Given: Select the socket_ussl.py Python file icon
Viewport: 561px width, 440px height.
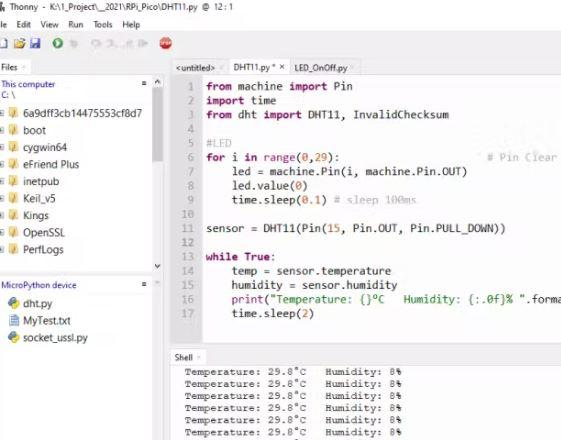Looking at the screenshot, I should pyautogui.click(x=14, y=337).
